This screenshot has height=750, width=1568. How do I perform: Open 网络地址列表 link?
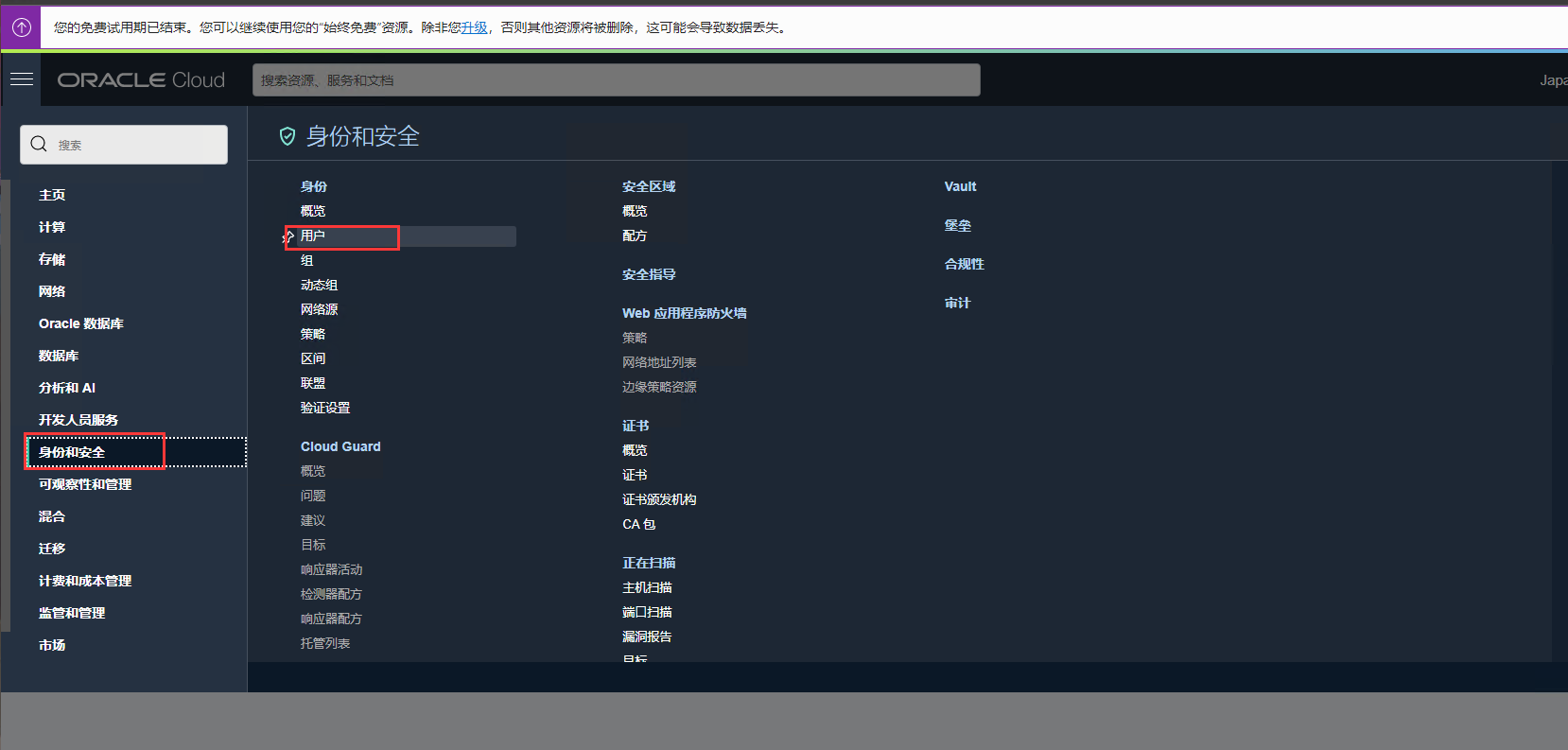[x=659, y=362]
